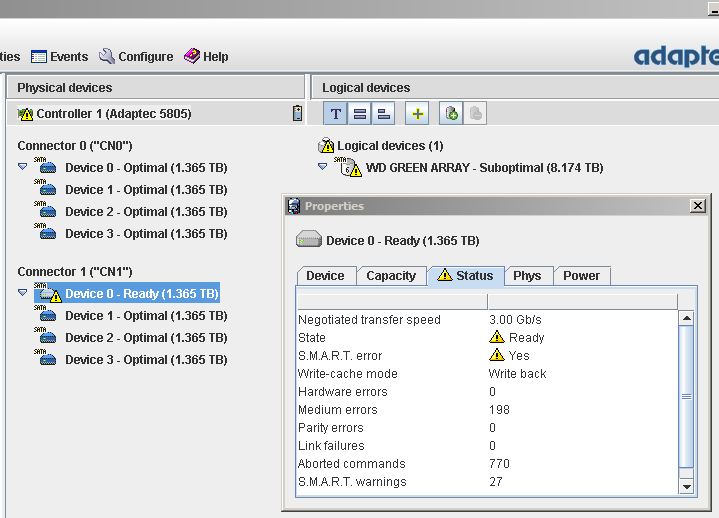Viewport: 719px width, 518px height.
Task: Click the green plus create icon
Action: pos(418,114)
